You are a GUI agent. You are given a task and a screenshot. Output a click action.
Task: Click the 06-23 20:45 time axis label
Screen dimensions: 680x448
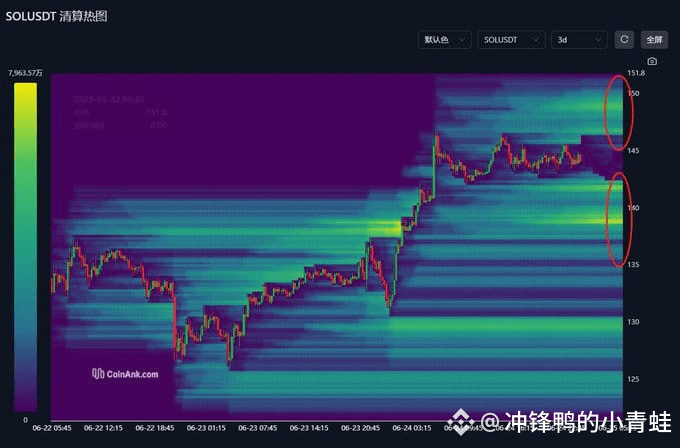click(360, 428)
